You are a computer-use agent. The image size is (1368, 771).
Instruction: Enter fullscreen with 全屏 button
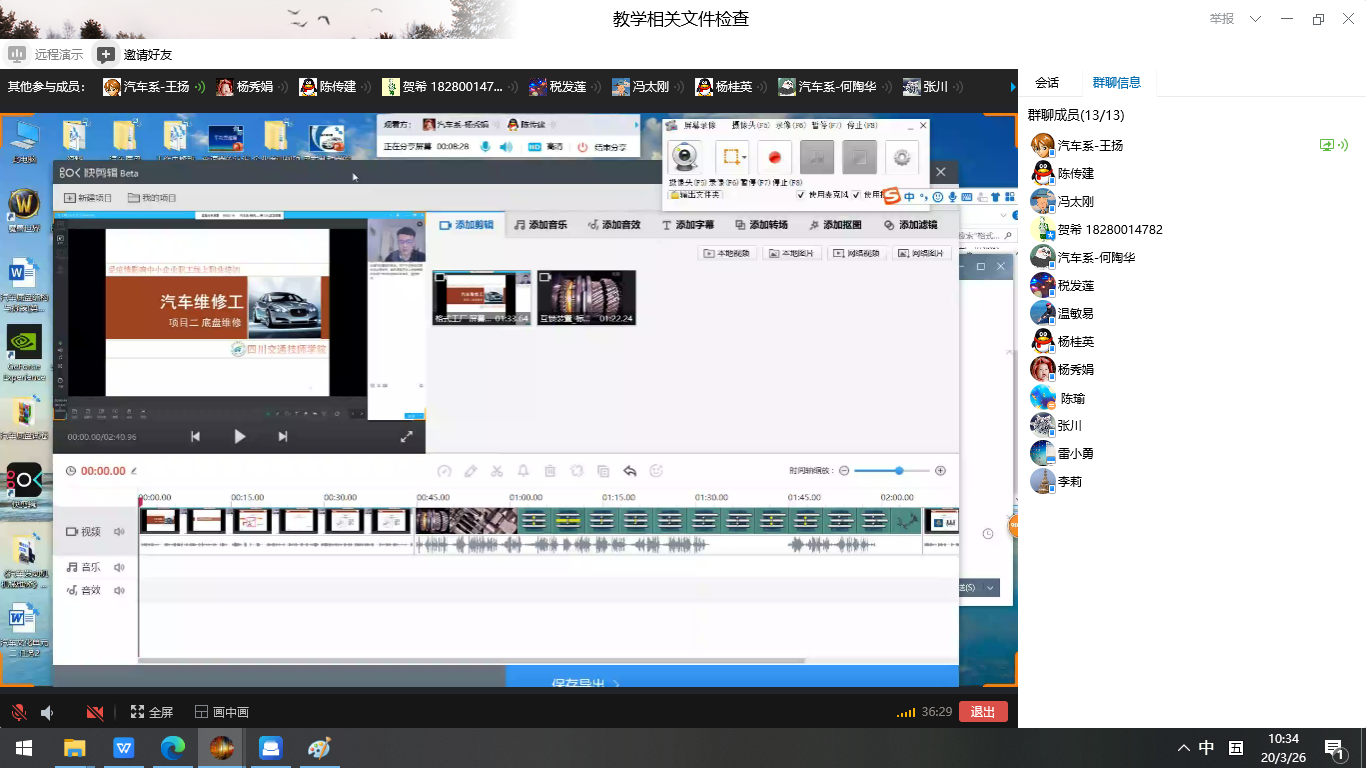pyautogui.click(x=151, y=712)
